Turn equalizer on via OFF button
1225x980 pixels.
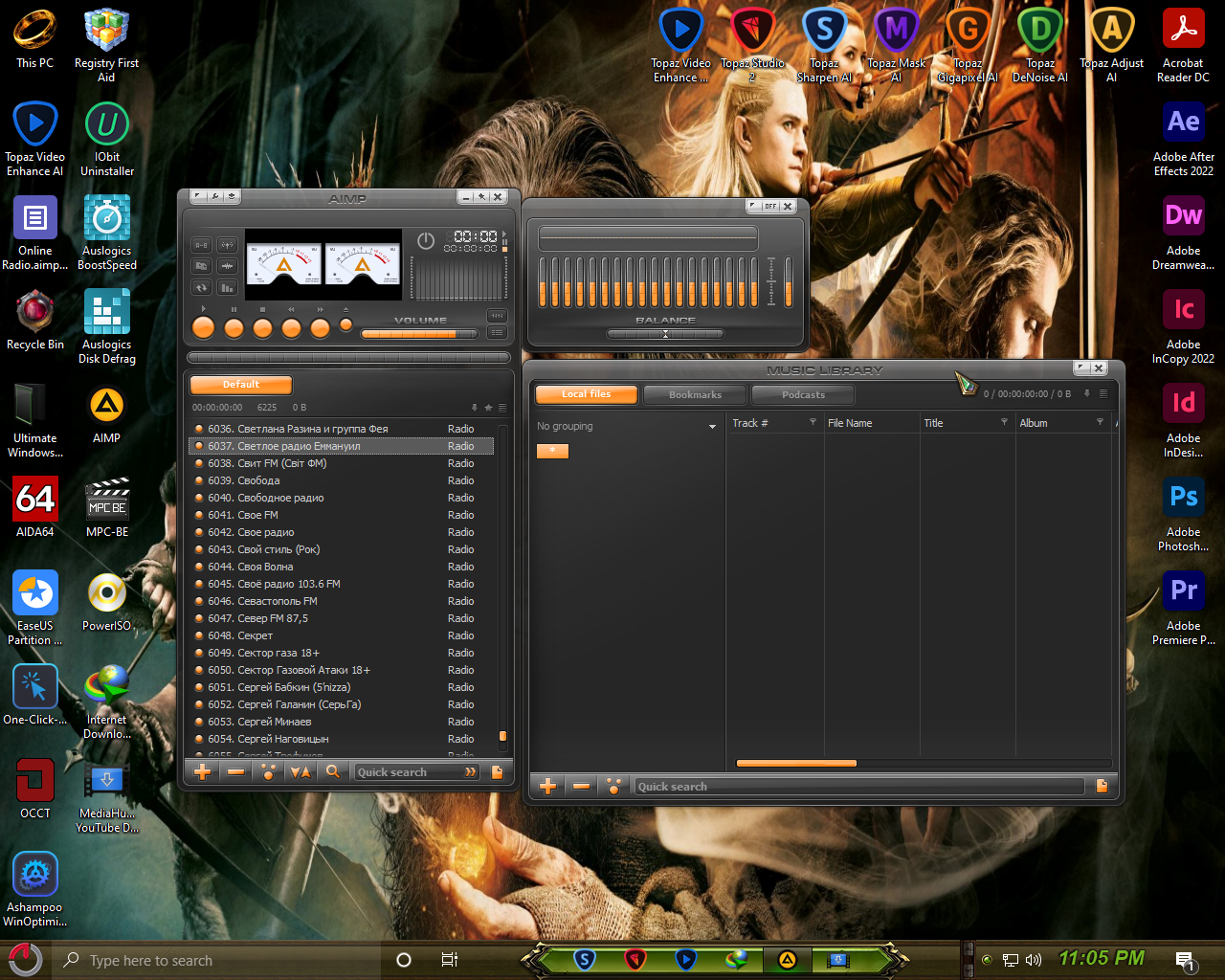click(x=769, y=206)
